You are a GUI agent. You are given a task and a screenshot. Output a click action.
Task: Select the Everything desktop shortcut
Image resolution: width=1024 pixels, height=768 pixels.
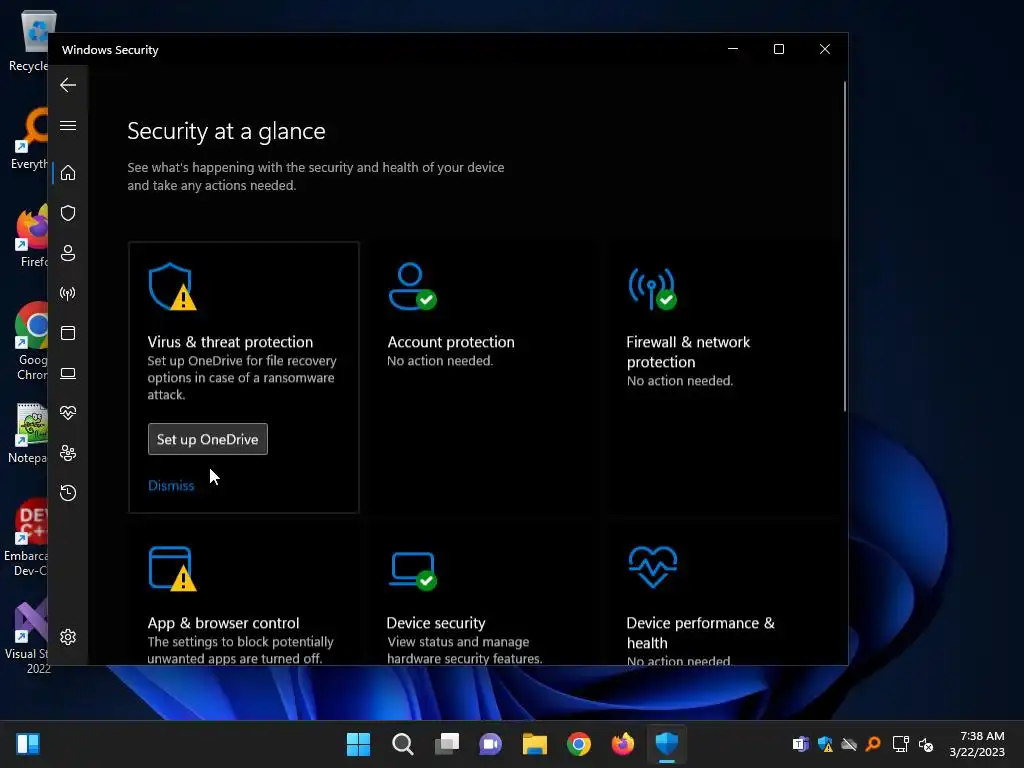pyautogui.click(x=29, y=138)
